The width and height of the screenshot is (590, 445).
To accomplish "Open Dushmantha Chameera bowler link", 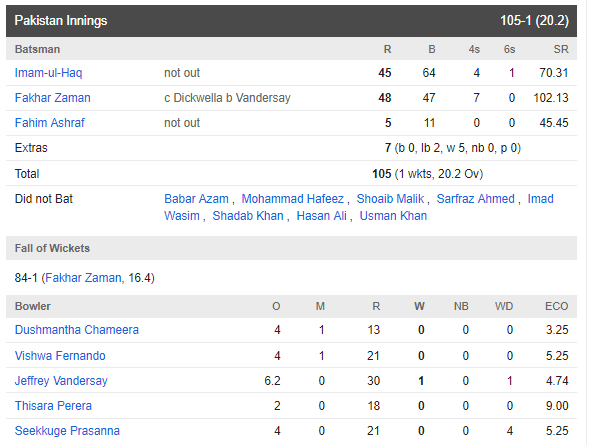I will 76,330.
